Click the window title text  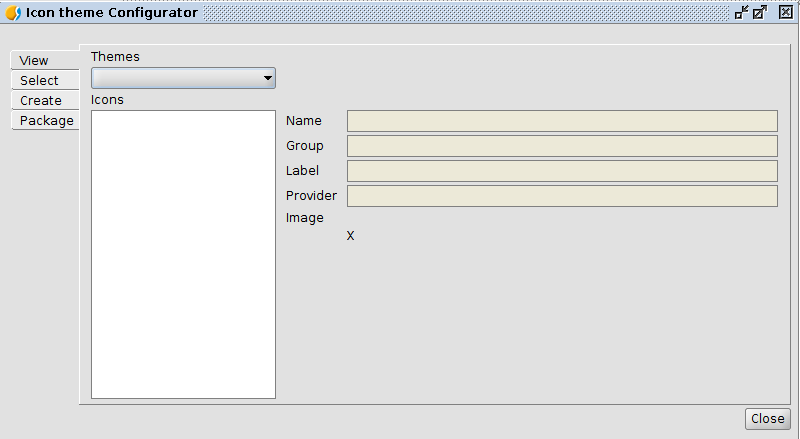pos(111,13)
